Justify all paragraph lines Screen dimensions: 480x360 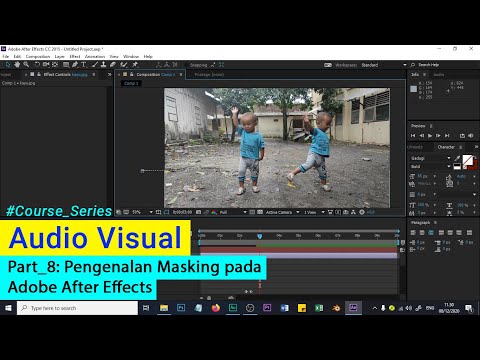(x=469, y=232)
